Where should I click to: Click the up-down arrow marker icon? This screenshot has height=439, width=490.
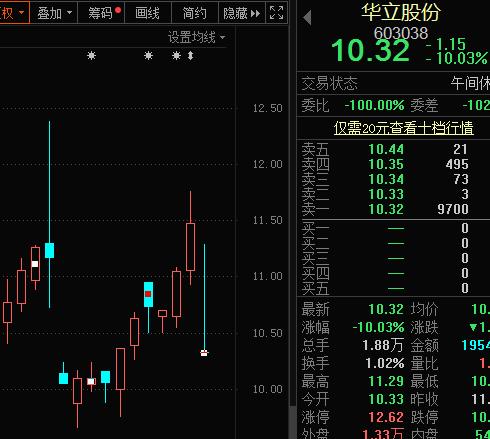pyautogui.click(x=190, y=55)
